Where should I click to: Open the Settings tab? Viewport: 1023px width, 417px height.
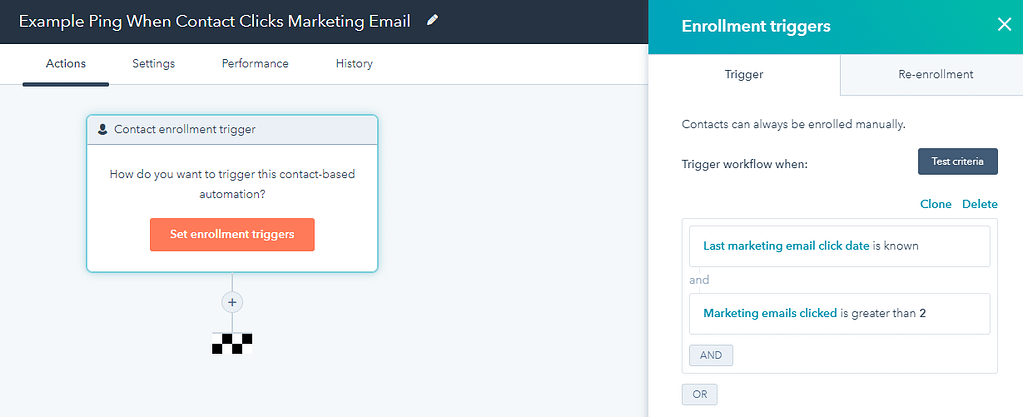point(153,63)
